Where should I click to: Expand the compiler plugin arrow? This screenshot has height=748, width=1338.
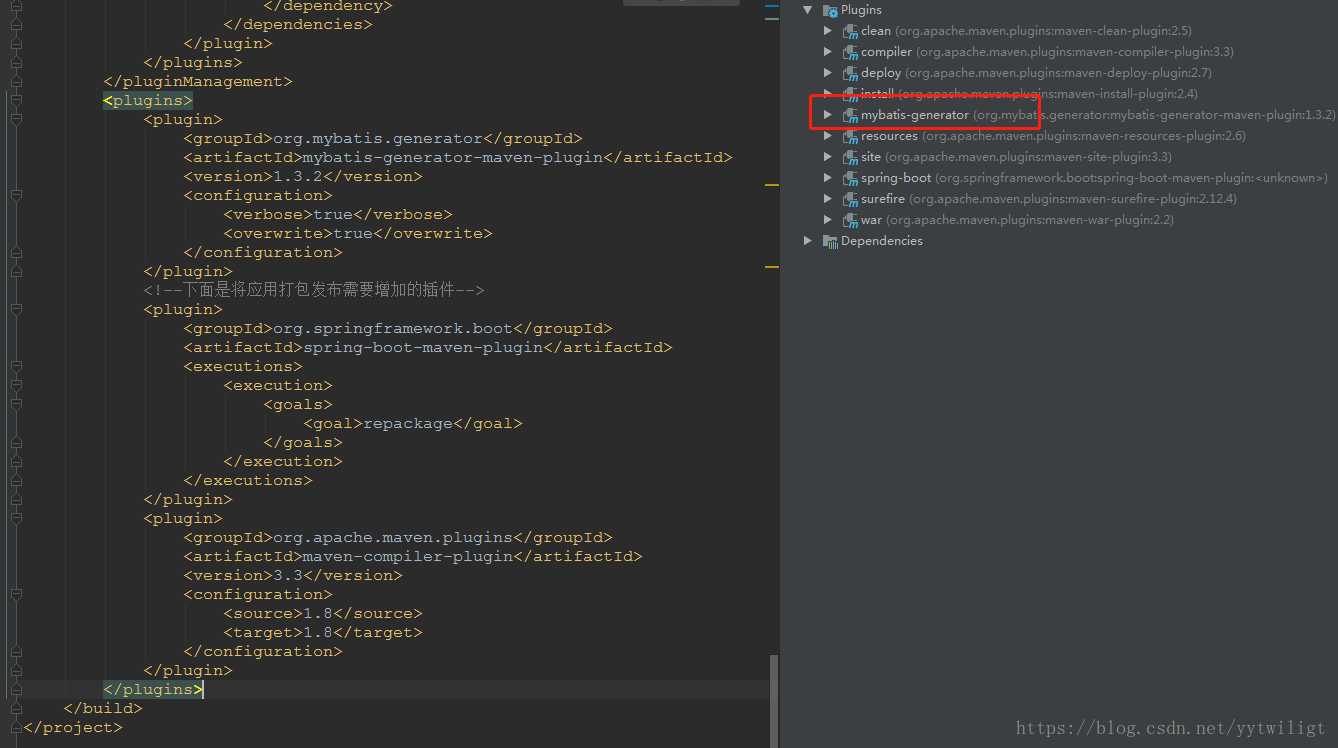pos(827,52)
